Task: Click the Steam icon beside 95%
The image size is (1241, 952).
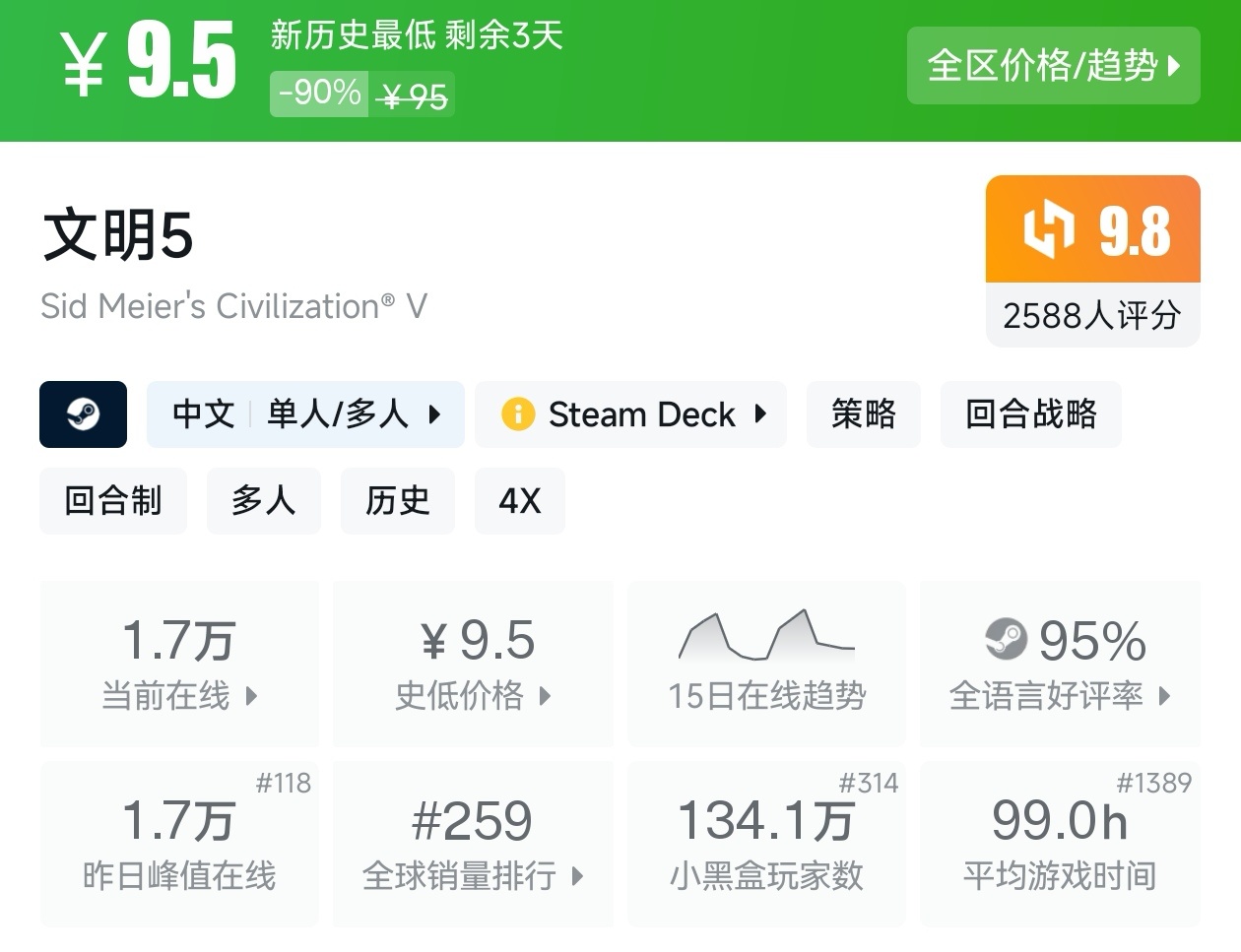Action: (1006, 640)
